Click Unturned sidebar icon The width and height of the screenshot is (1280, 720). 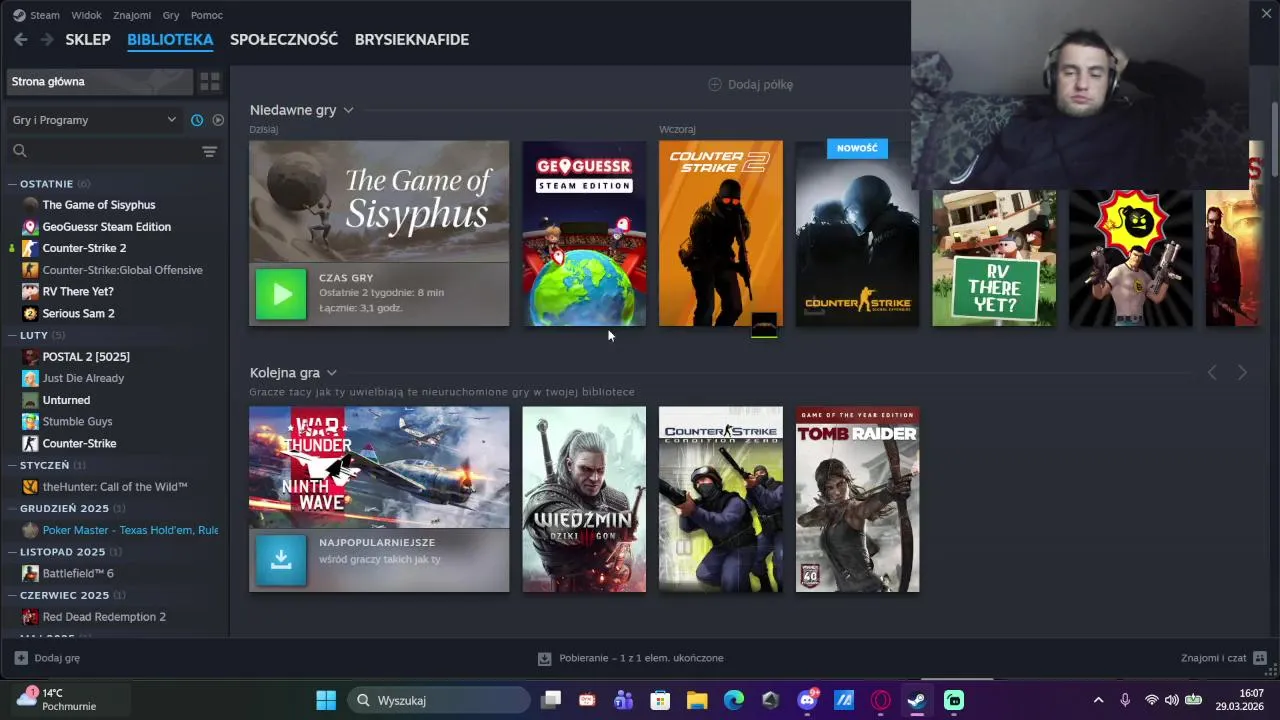pyautogui.click(x=30, y=400)
